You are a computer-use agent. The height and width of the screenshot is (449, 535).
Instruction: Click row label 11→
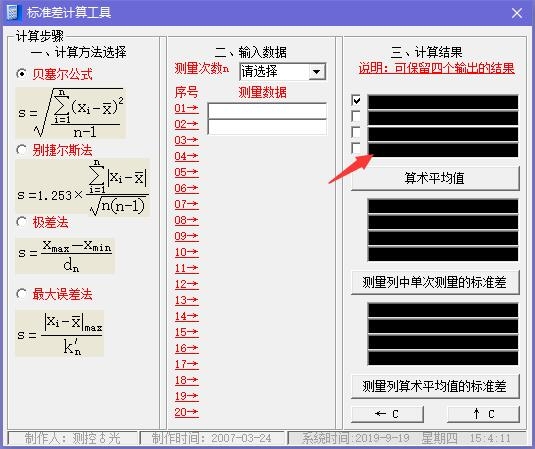coord(186,268)
